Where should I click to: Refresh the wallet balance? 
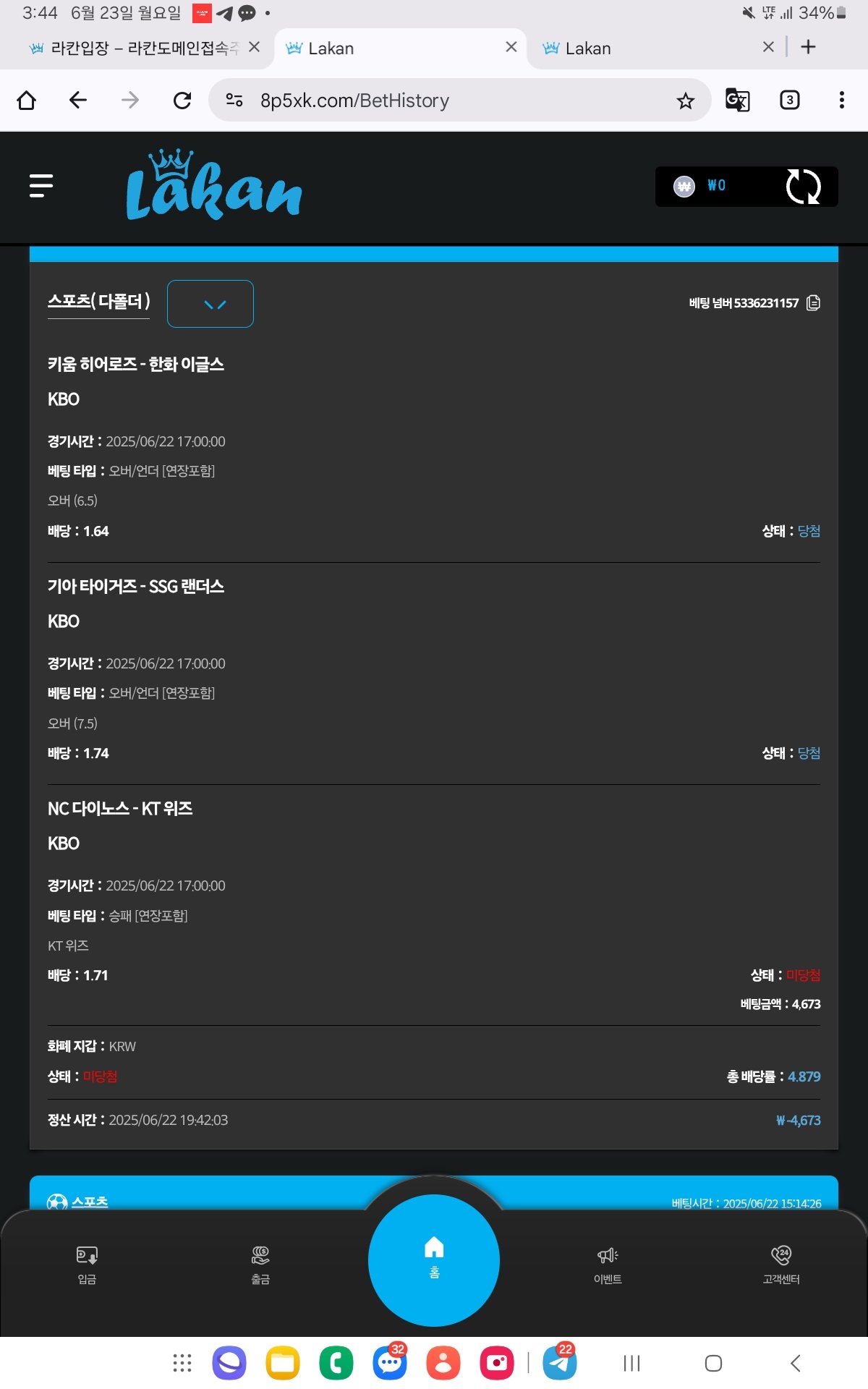(x=803, y=187)
